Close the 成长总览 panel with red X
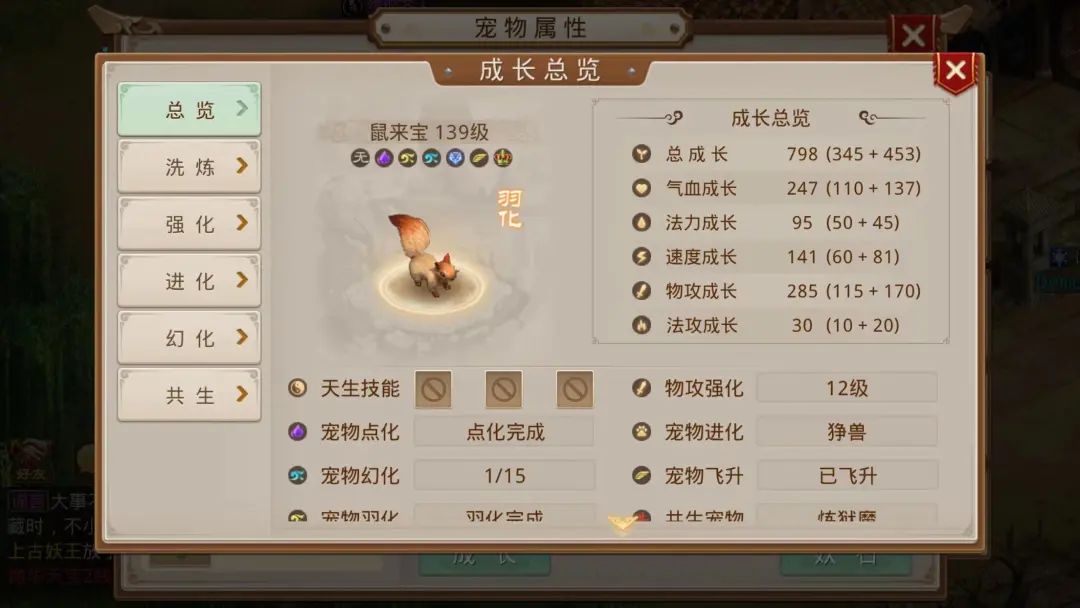Viewport: 1080px width, 608px height. click(x=955, y=70)
